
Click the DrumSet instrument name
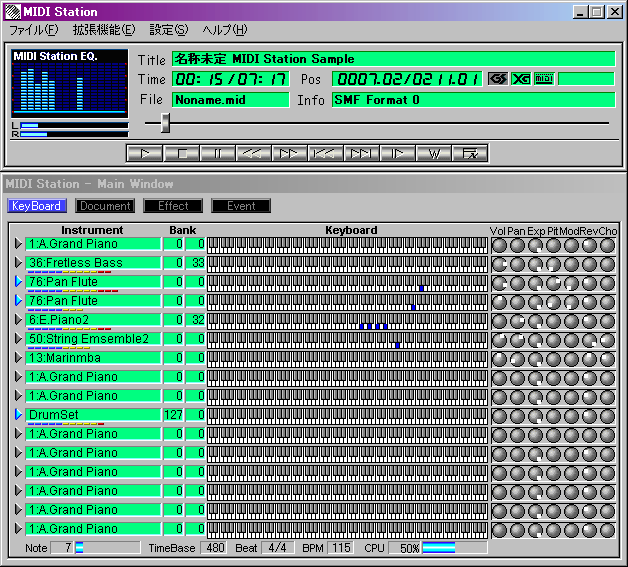tap(93, 414)
